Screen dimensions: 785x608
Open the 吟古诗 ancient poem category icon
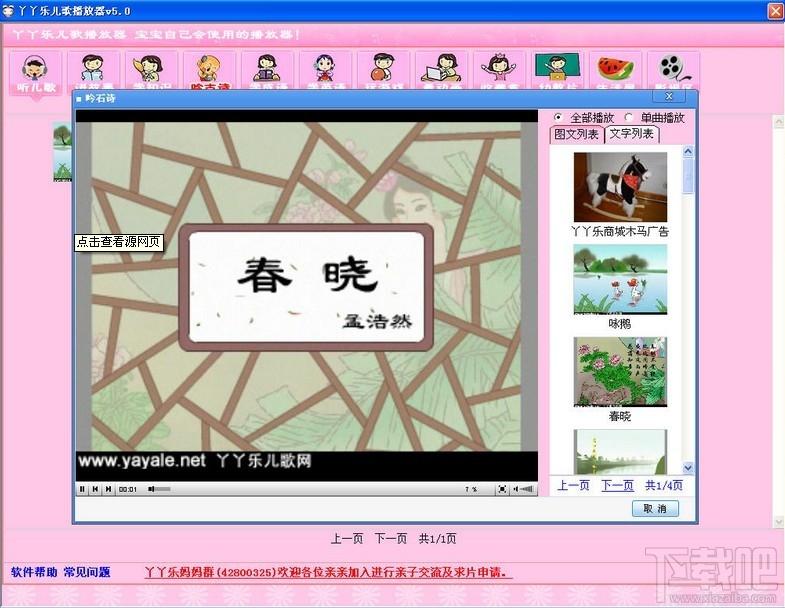pos(210,71)
